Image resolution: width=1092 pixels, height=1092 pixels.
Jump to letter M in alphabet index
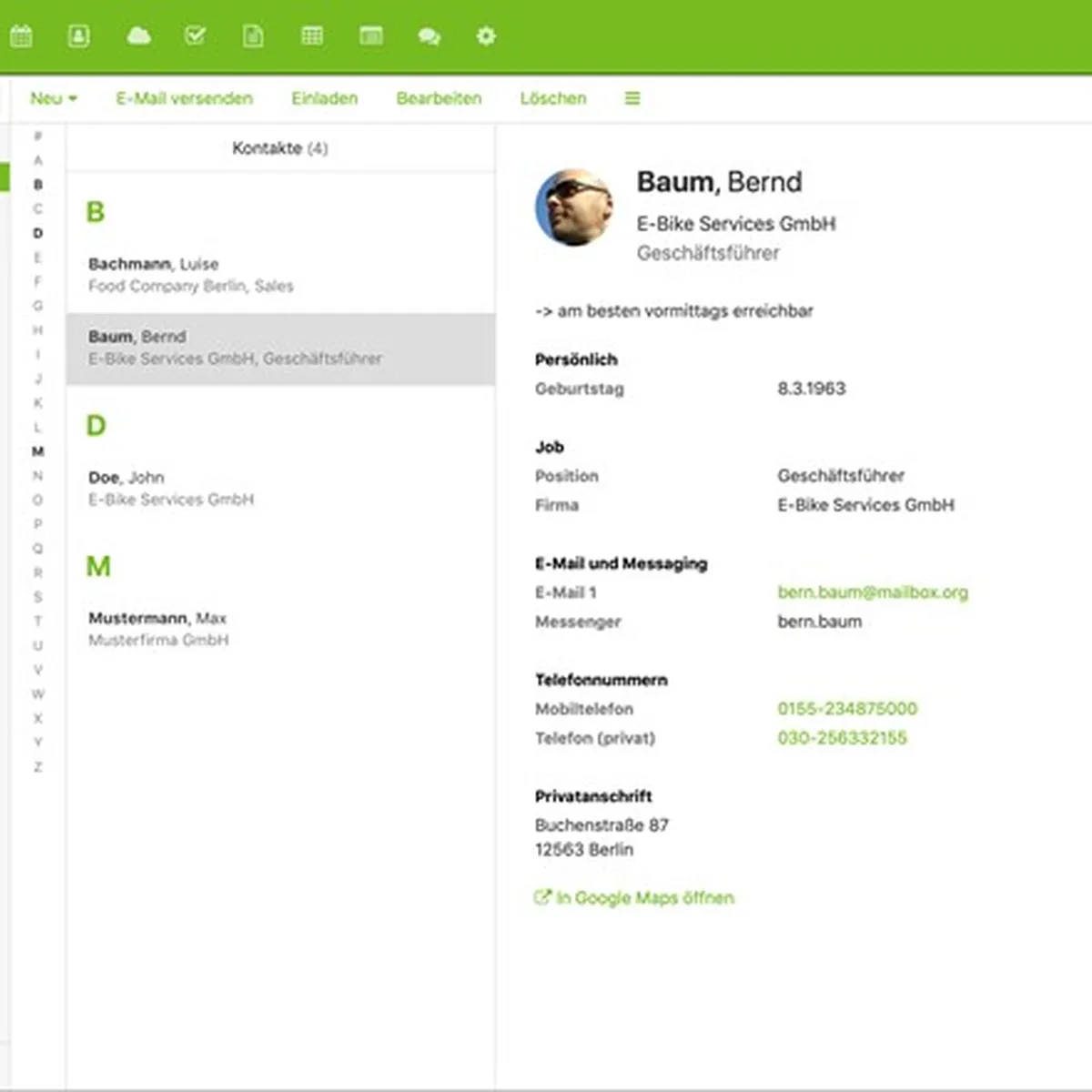coord(37,451)
